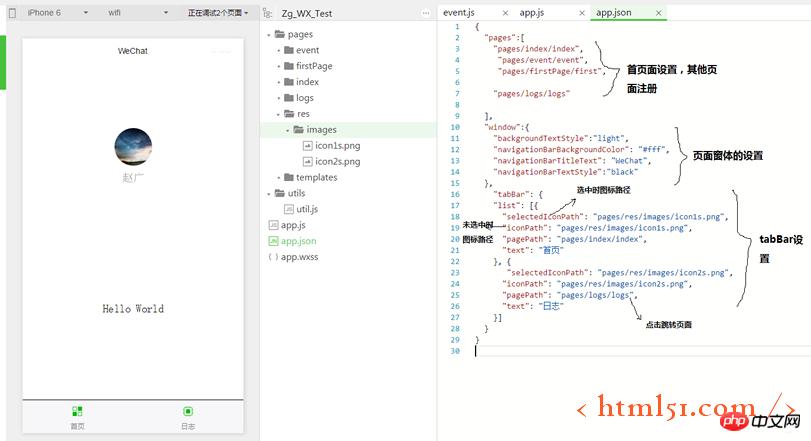The image size is (811, 441).
Task: Click the project tree icon beside Zg_WX_Test
Action: coord(269,13)
